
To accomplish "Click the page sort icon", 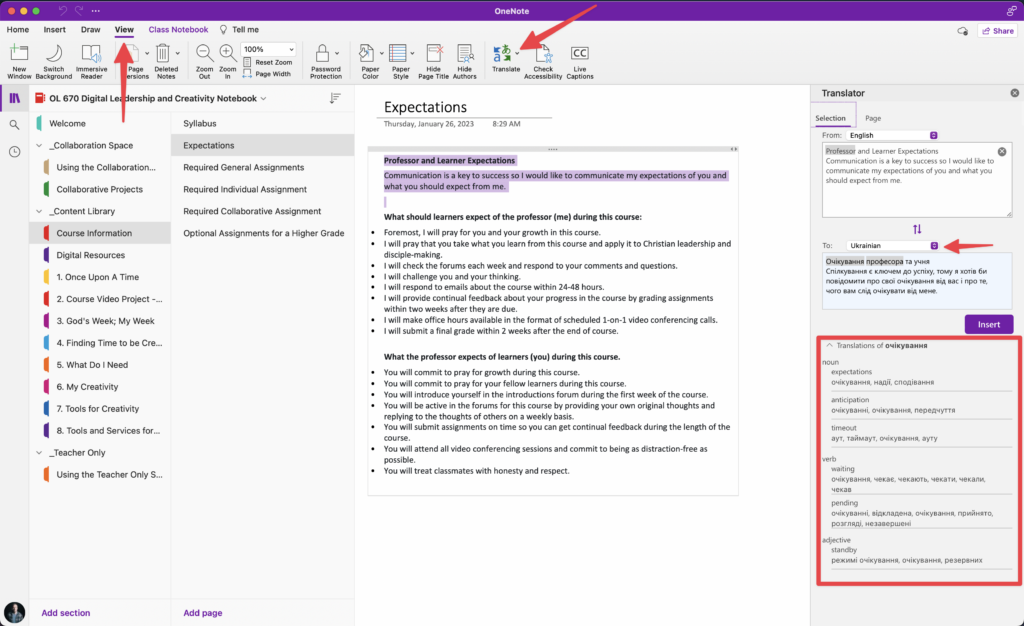I will click(x=335, y=98).
